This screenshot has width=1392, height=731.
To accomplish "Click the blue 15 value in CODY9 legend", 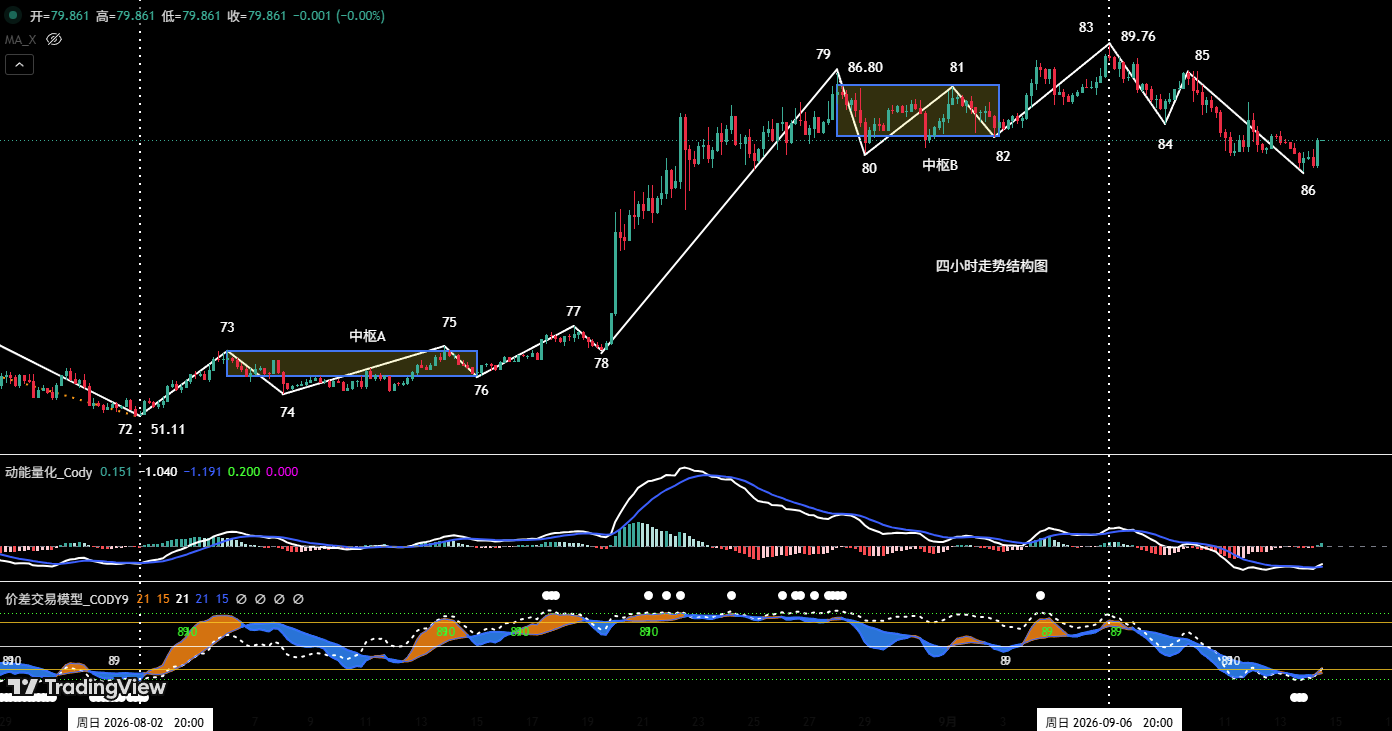I will pyautogui.click(x=222, y=599).
